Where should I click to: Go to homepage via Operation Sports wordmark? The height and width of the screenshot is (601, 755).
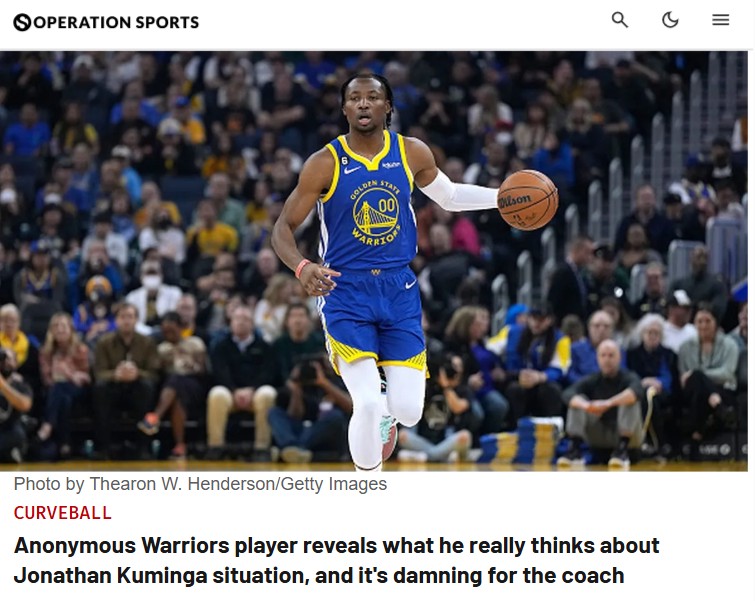[x=116, y=22]
